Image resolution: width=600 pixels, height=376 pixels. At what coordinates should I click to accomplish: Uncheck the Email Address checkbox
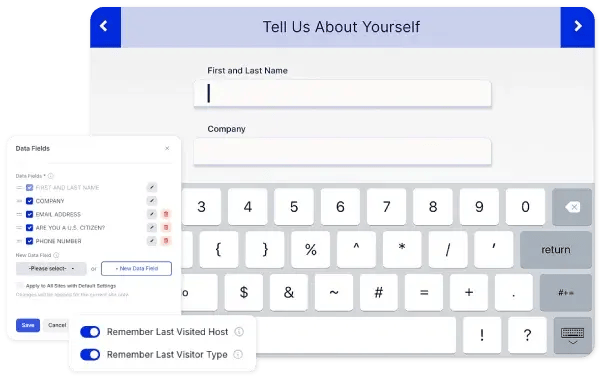click(x=29, y=214)
